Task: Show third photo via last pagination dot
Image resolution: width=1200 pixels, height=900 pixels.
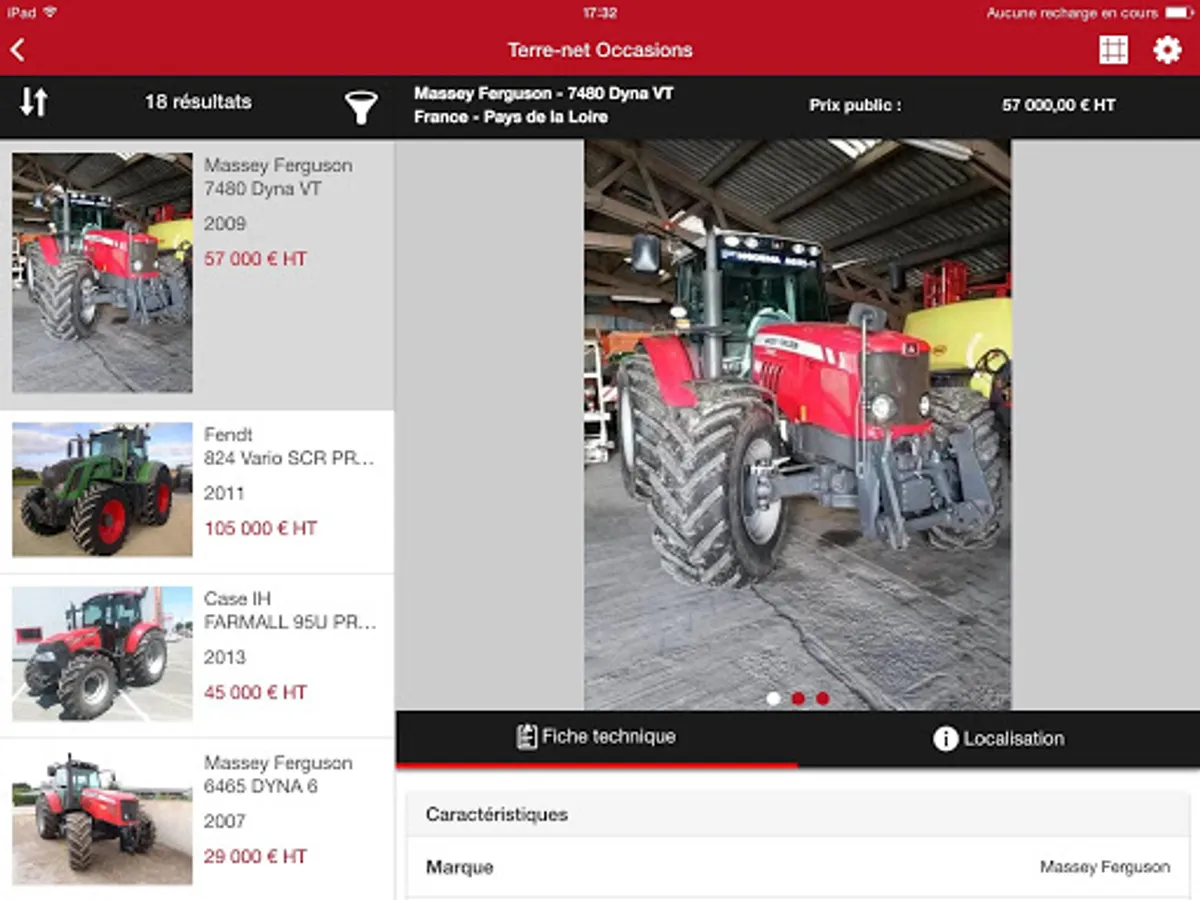Action: pyautogui.click(x=822, y=699)
